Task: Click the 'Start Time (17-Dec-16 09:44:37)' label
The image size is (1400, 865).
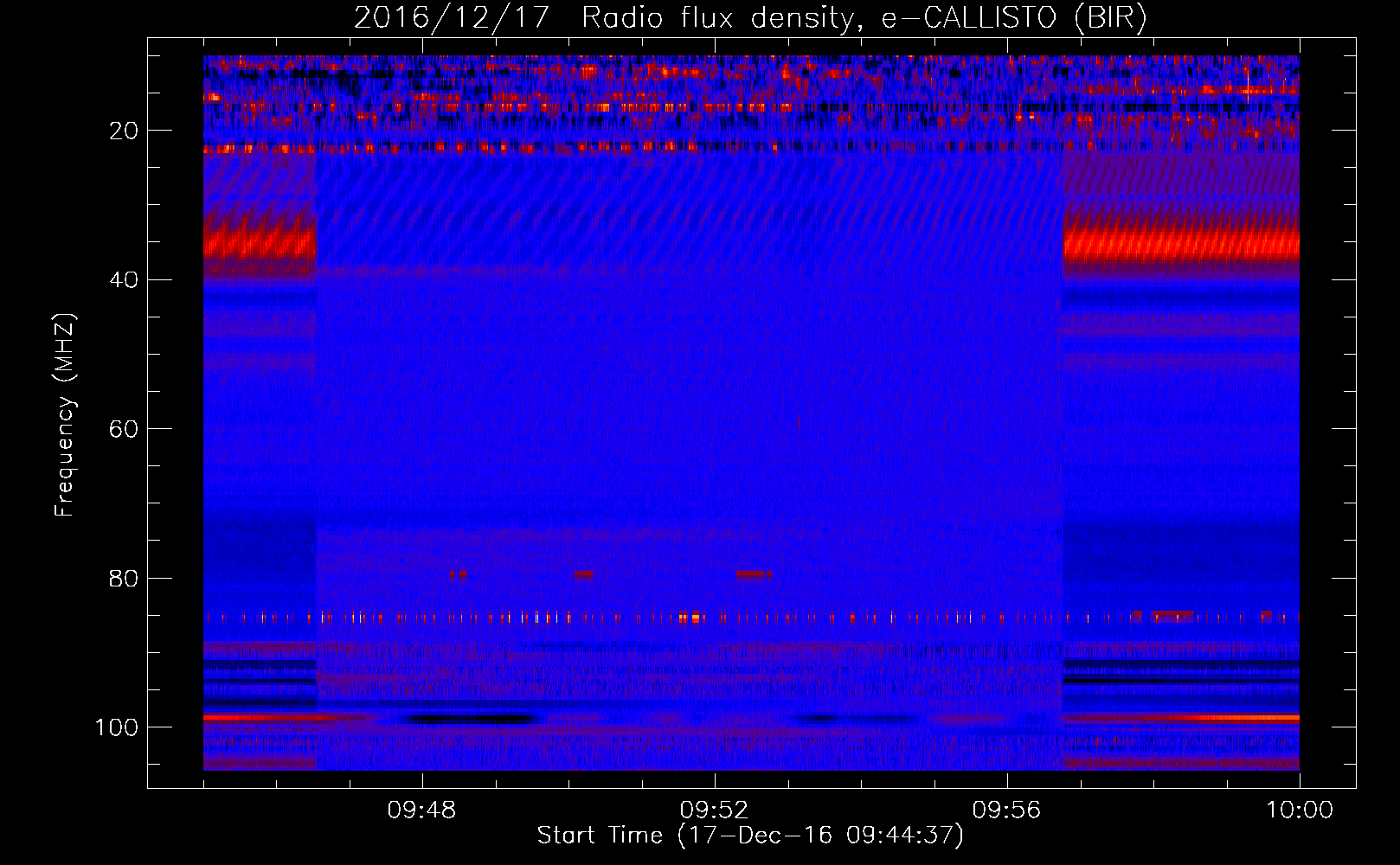Action: tap(750, 836)
